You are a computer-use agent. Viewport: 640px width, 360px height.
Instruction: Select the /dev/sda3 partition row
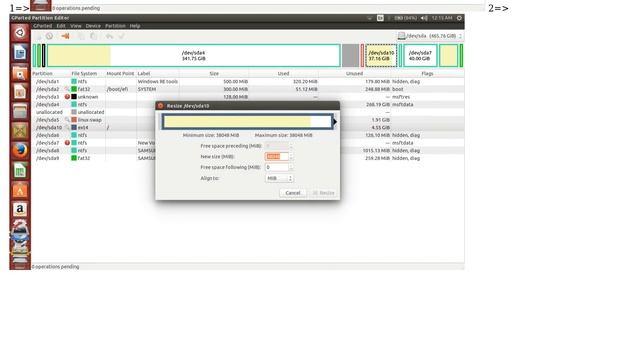[x=248, y=97]
